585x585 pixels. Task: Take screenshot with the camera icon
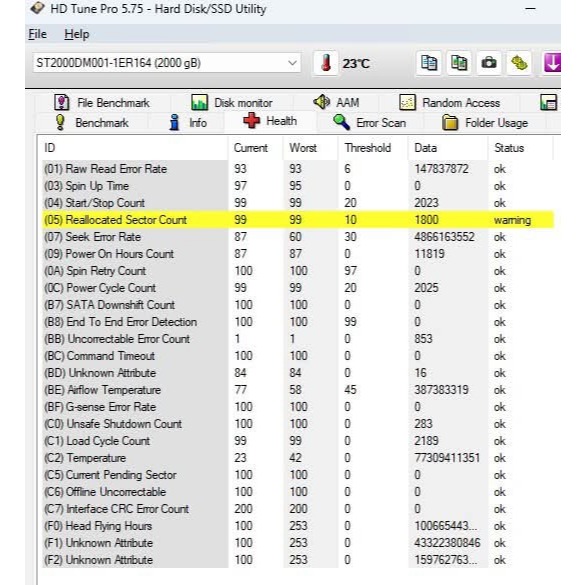point(489,63)
